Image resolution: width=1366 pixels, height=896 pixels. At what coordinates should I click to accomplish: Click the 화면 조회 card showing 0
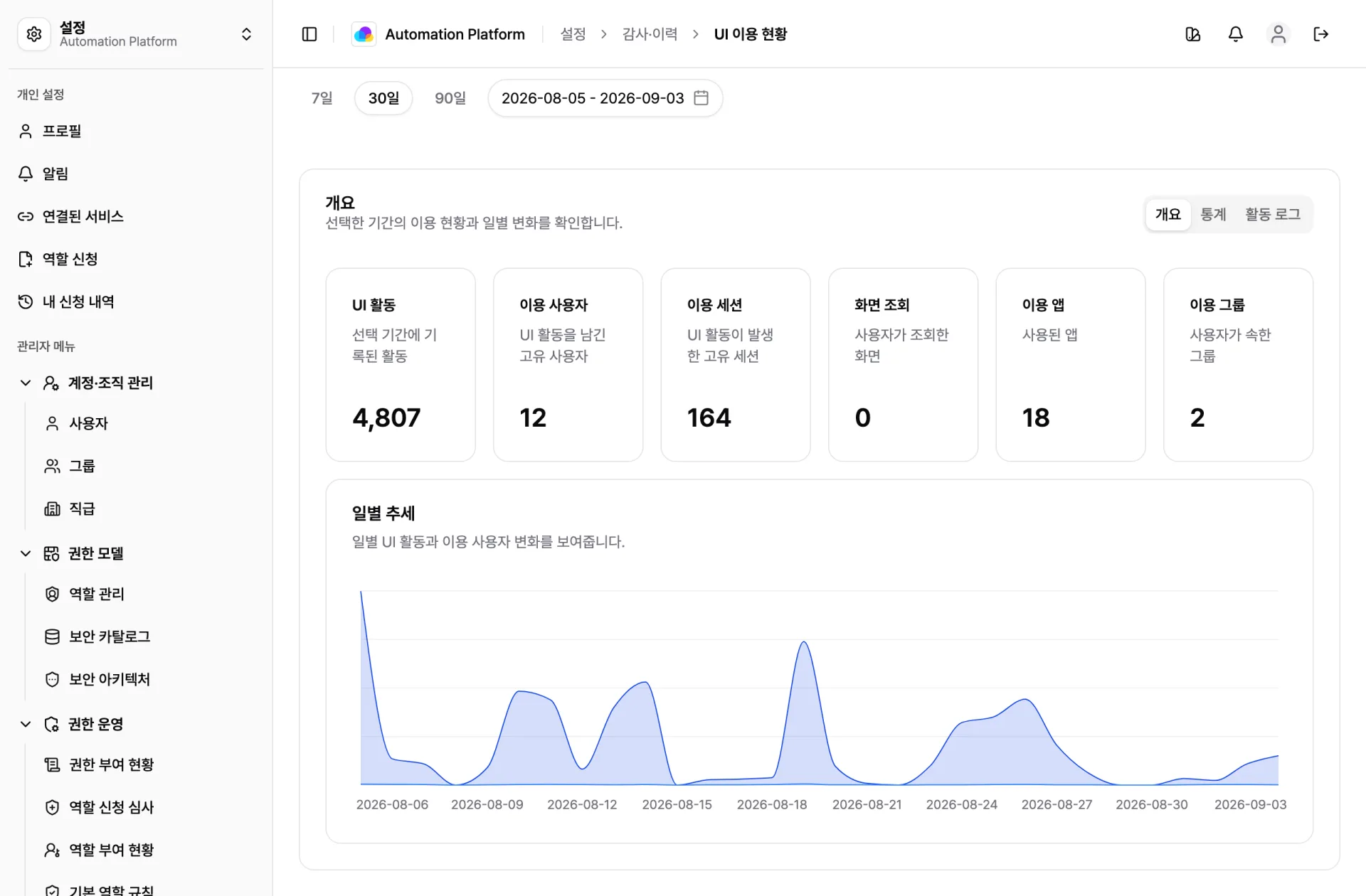[x=903, y=365]
